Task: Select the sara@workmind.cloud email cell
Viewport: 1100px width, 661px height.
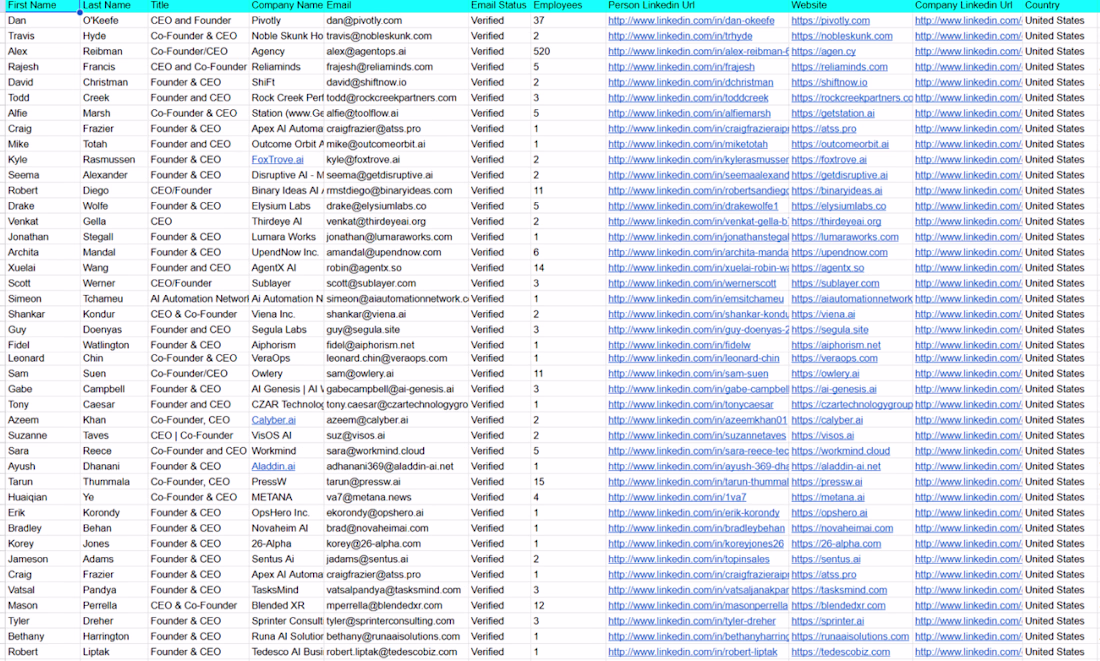Action: 396,450
